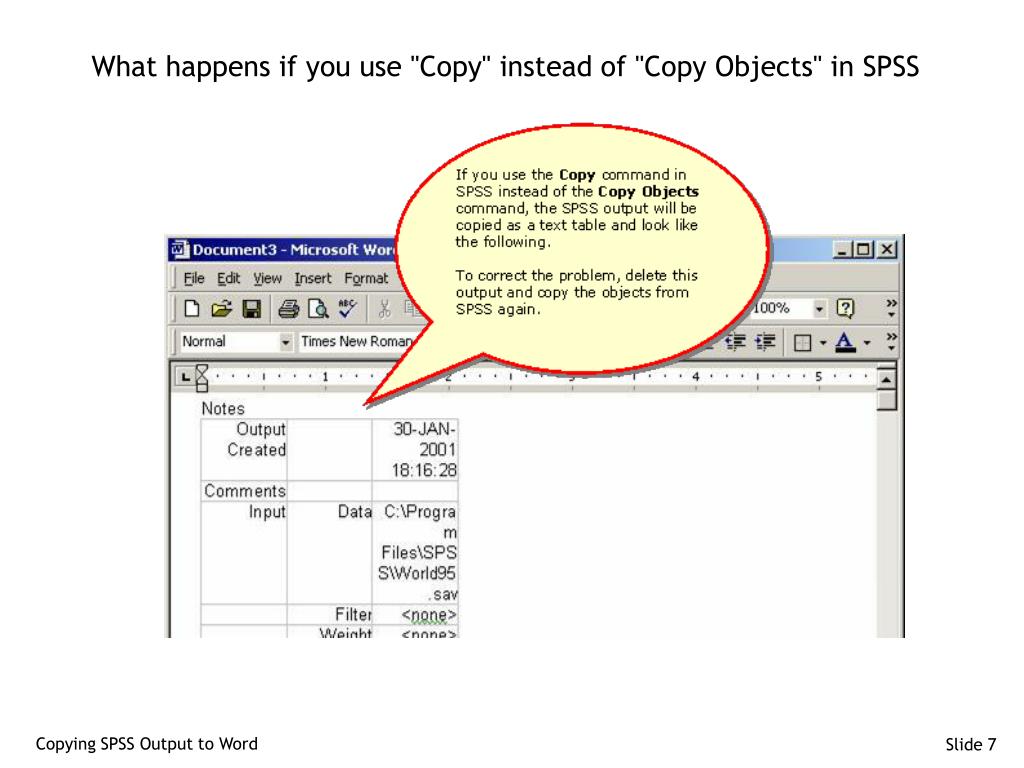Click the New Blank Document icon
The height and width of the screenshot is (768, 1024).
click(x=191, y=308)
